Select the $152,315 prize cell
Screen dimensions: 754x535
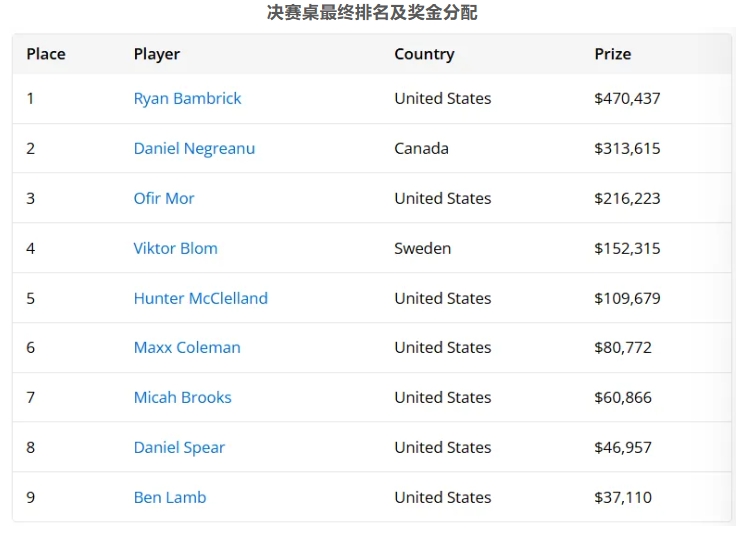coord(627,249)
